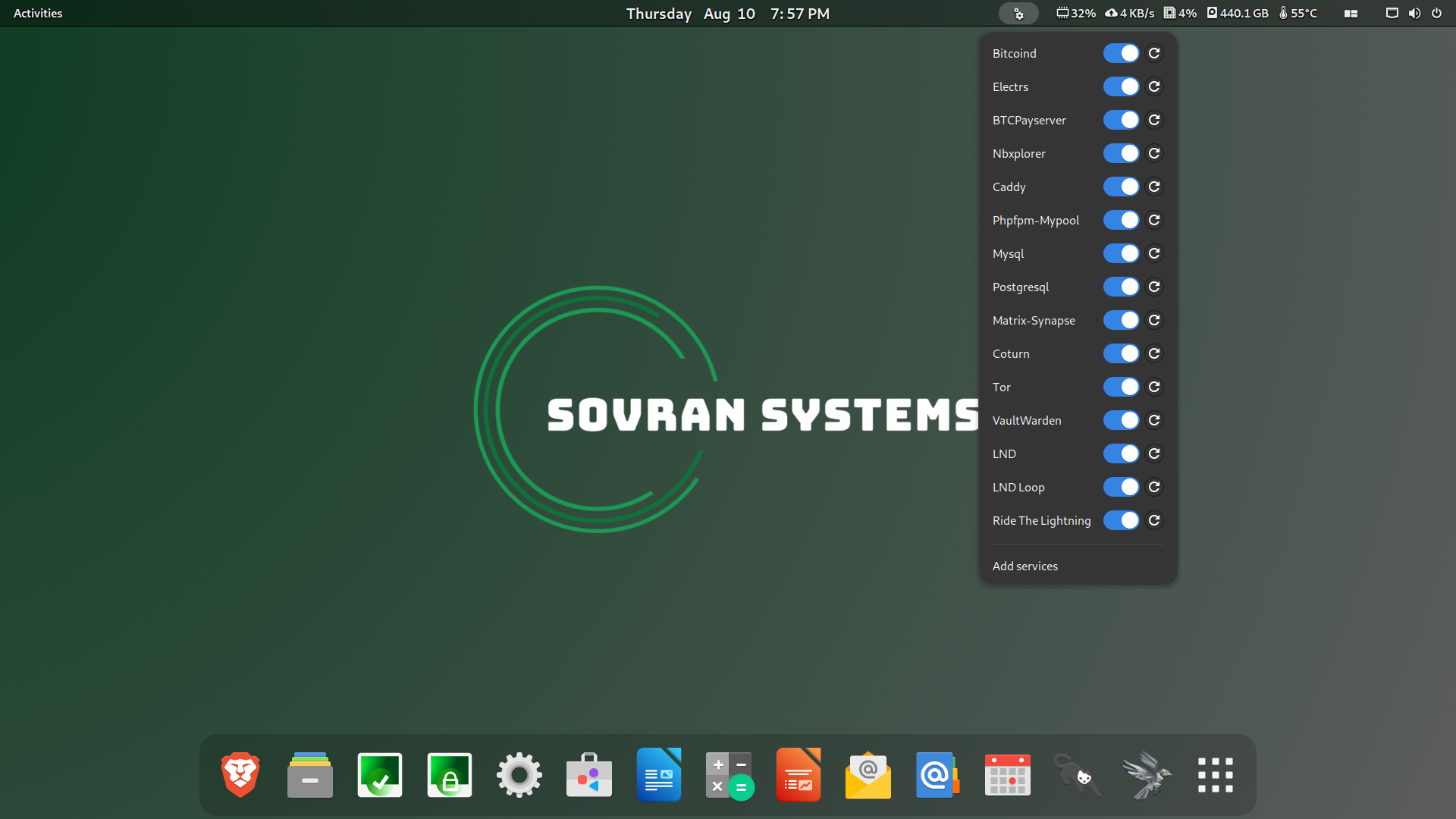Toggle the Bitcoind service switch
The height and width of the screenshot is (819, 1456).
[x=1121, y=53]
